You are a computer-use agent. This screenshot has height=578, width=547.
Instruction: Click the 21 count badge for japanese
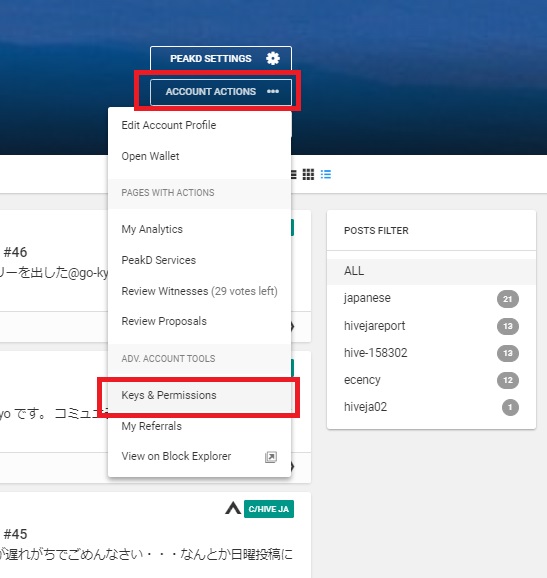tap(508, 299)
